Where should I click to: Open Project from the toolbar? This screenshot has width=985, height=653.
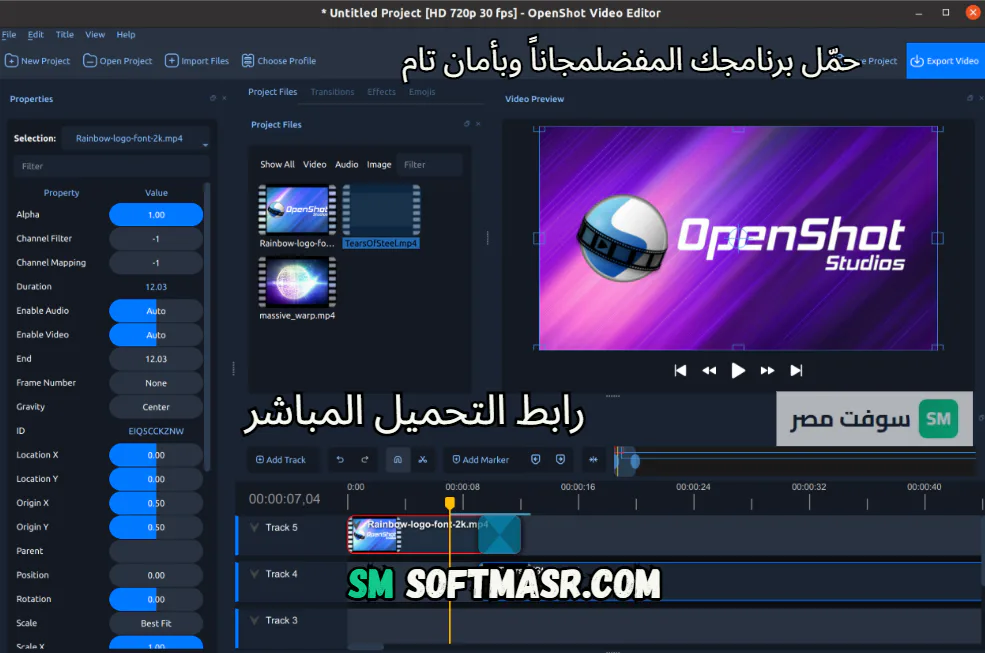(x=117, y=61)
